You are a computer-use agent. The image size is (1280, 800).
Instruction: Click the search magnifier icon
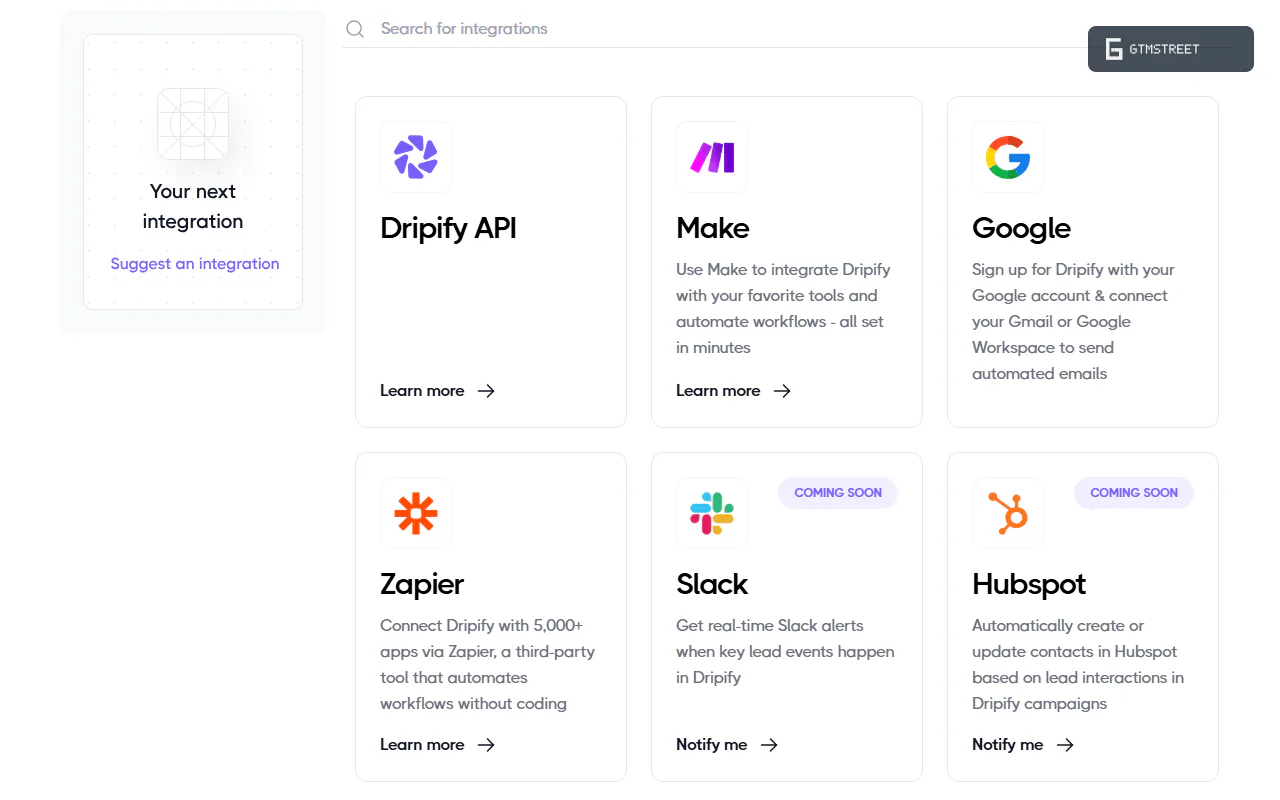pos(355,29)
